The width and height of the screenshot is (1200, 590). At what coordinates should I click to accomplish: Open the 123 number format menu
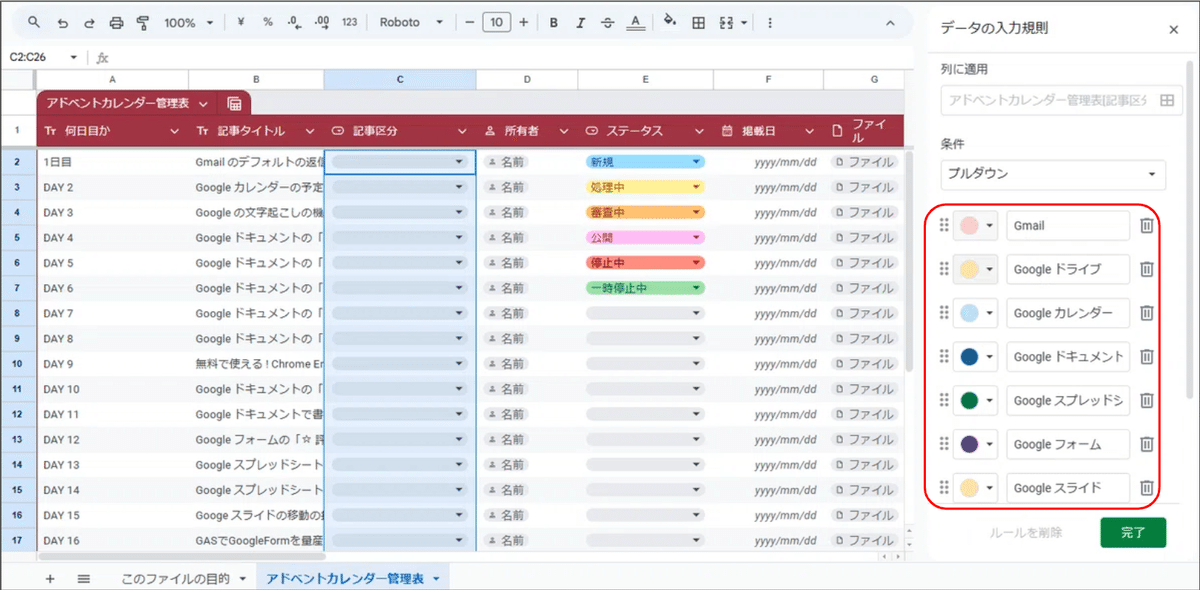coord(349,22)
